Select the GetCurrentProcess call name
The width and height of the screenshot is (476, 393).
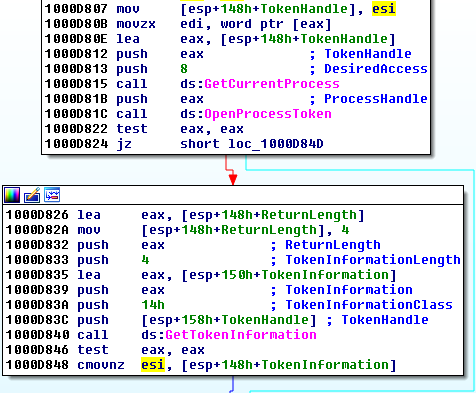[272, 84]
